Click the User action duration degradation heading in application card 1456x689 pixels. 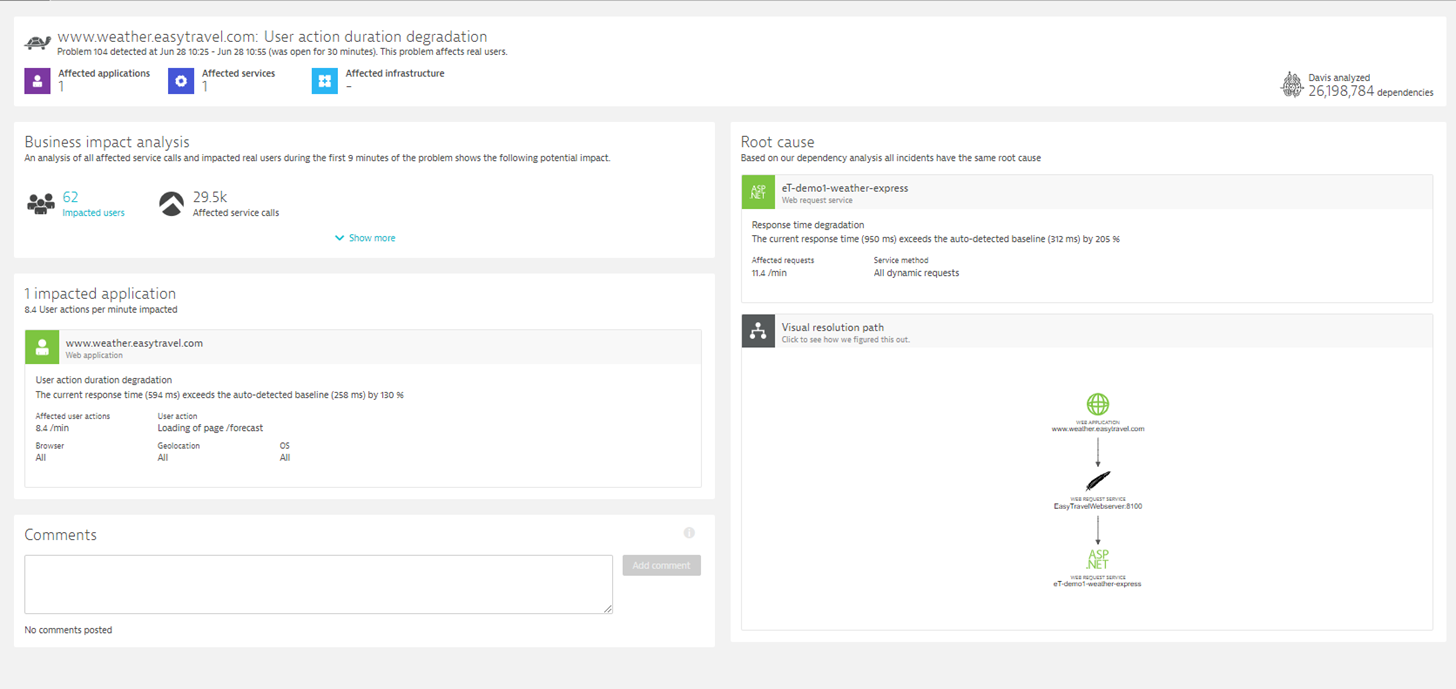(104, 380)
